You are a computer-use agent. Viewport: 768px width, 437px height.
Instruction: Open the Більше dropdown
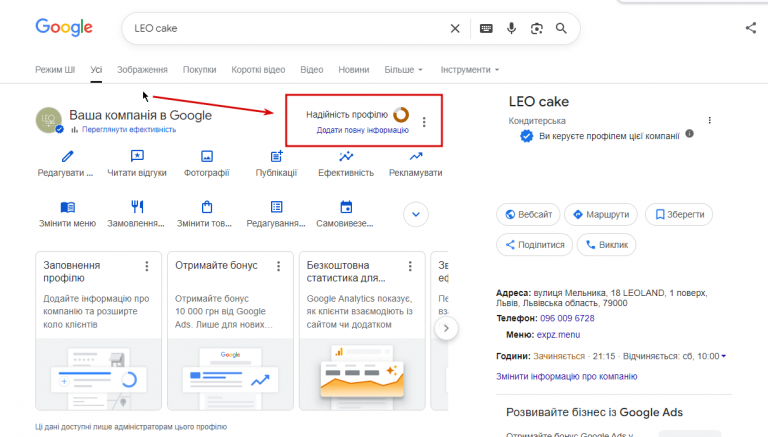pyautogui.click(x=404, y=70)
